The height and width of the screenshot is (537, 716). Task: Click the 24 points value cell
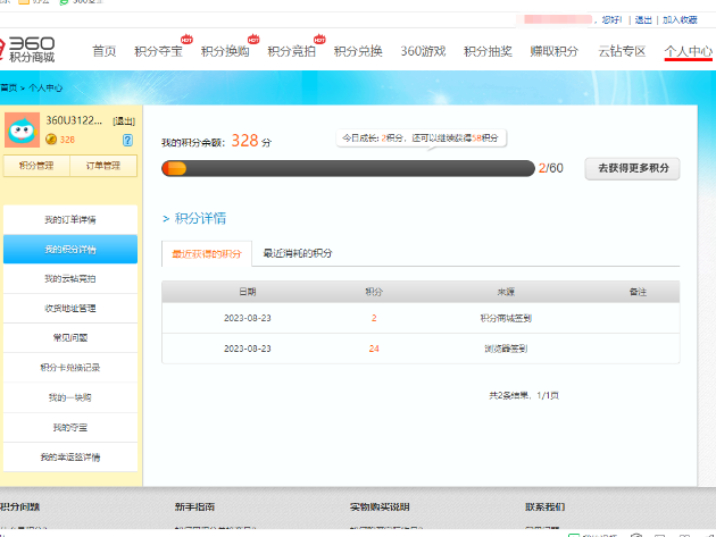[374, 348]
